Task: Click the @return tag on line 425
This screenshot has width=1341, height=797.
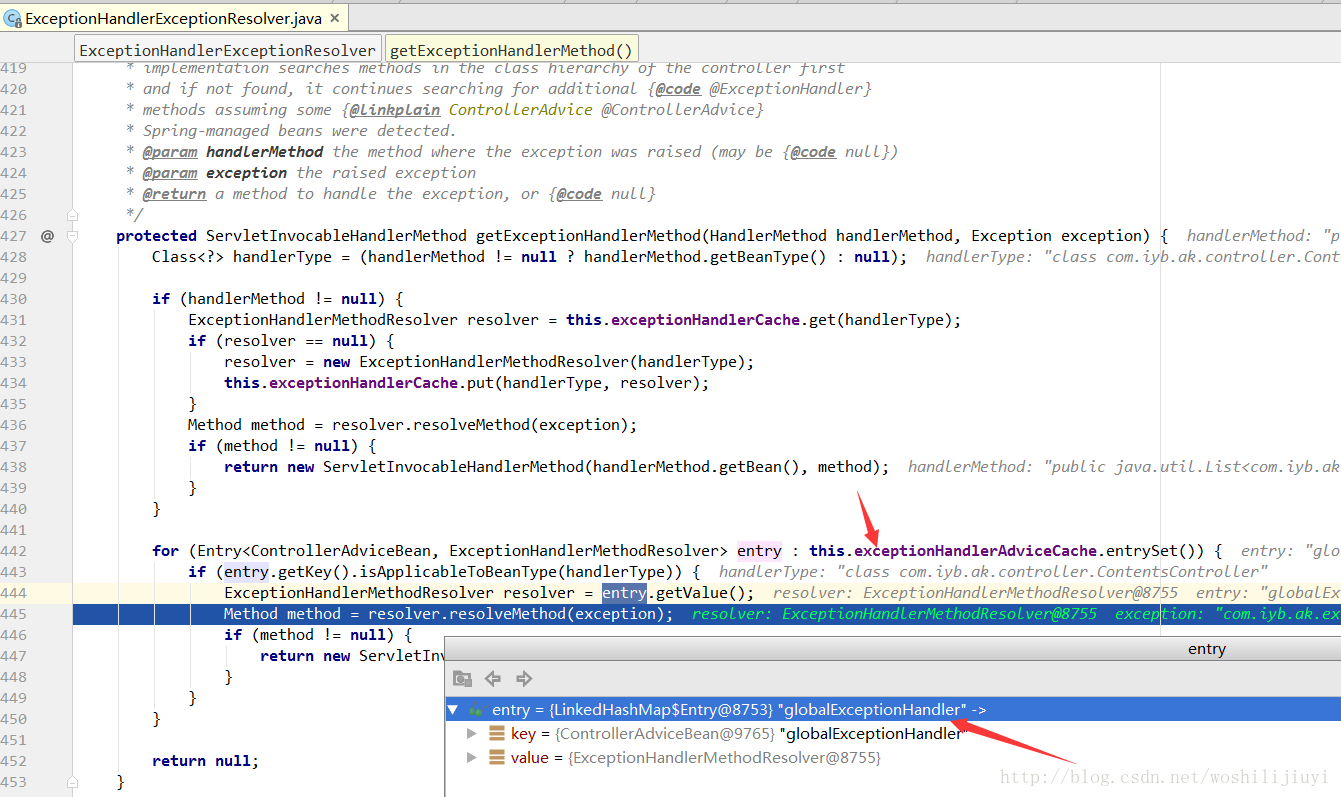Action: (x=174, y=194)
